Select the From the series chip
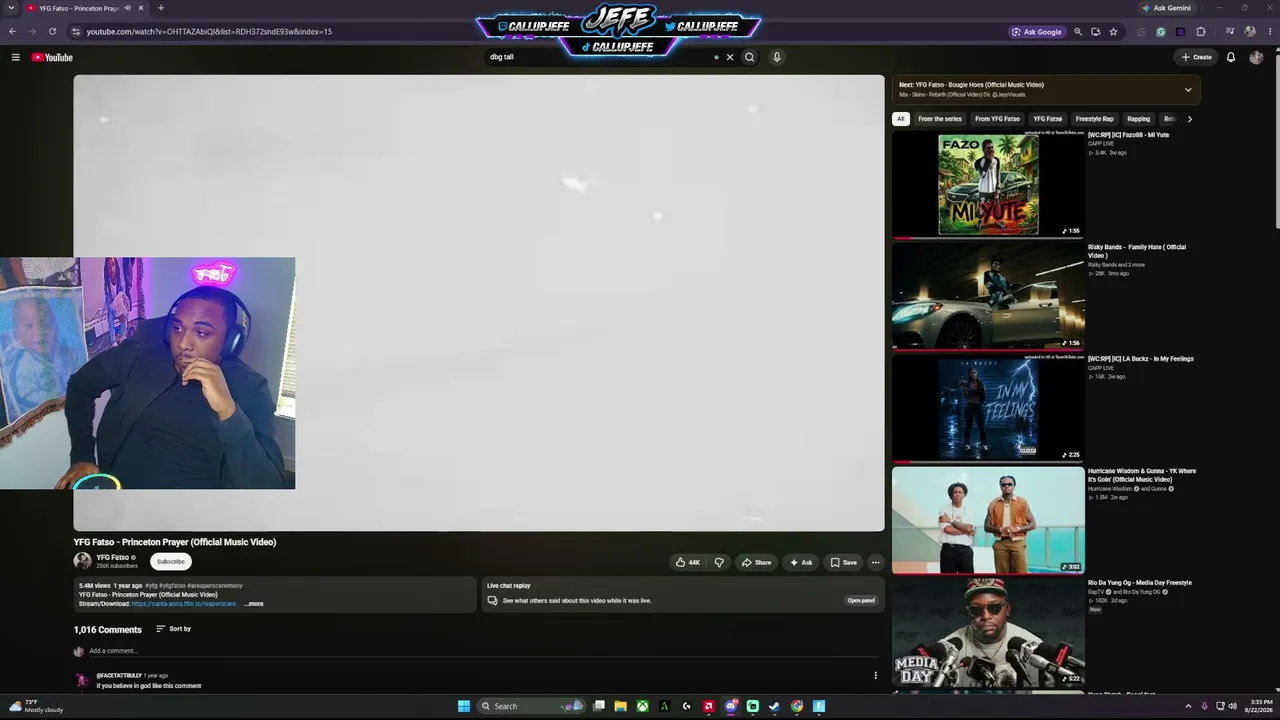 [939, 119]
